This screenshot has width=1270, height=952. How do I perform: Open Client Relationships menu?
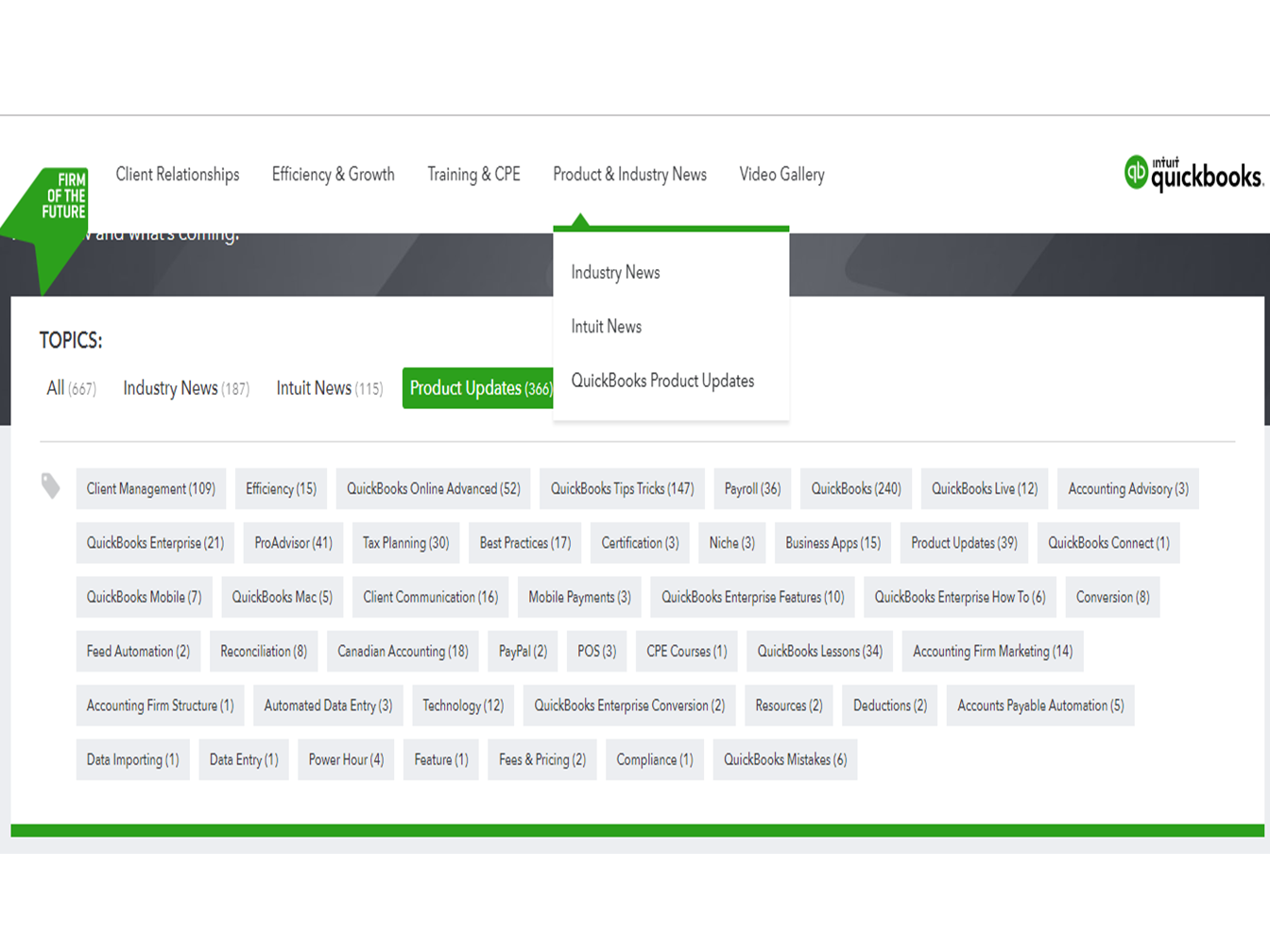pyautogui.click(x=178, y=175)
